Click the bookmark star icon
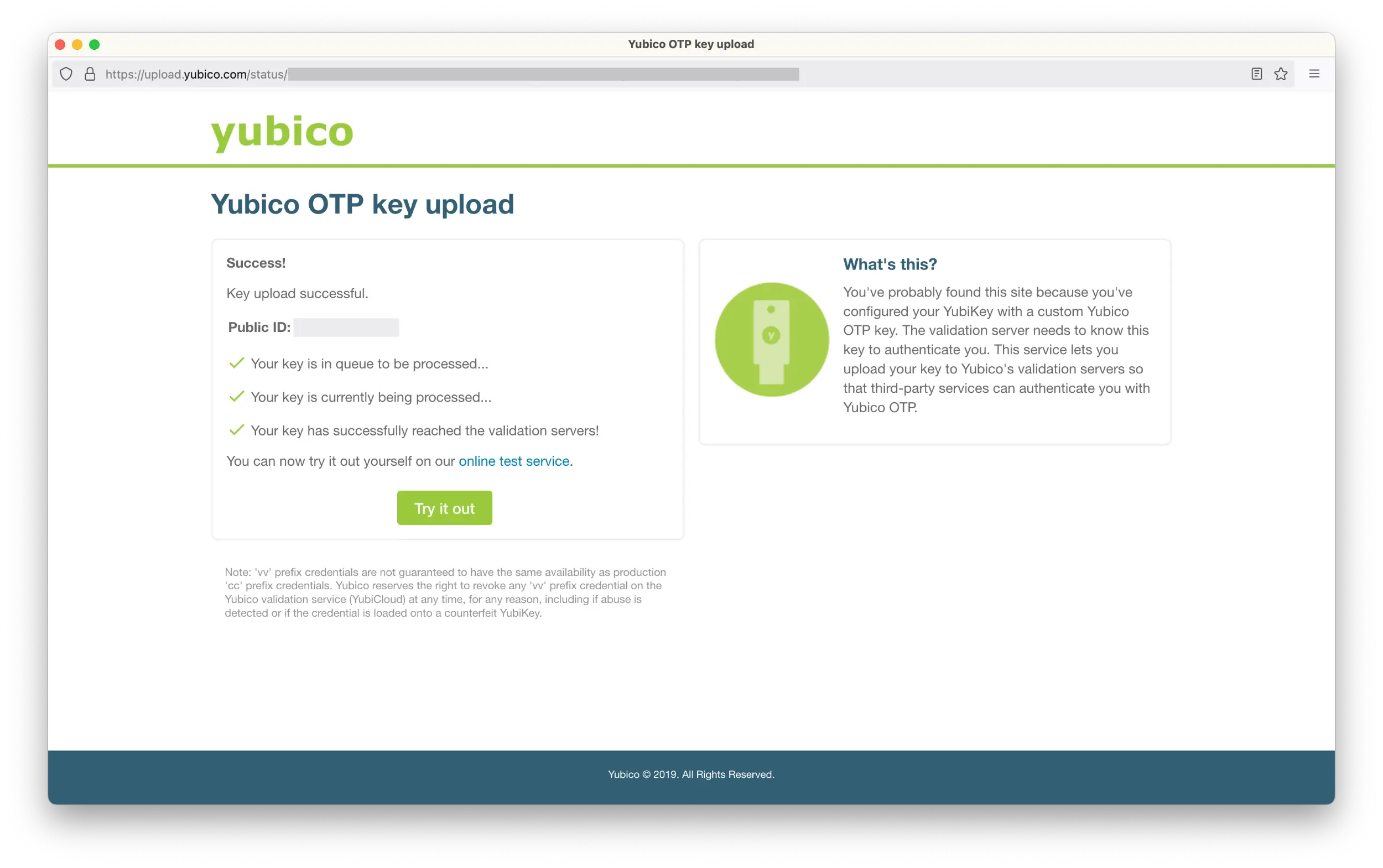This screenshot has width=1383, height=868. click(x=1281, y=73)
